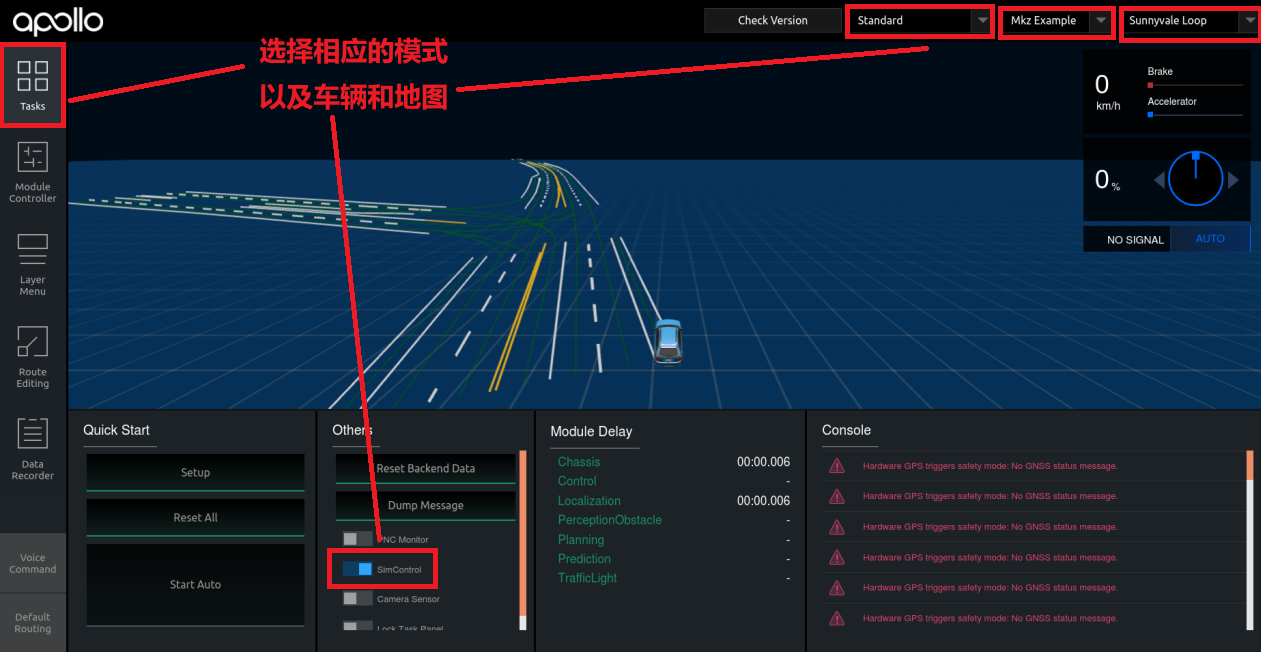Click the PerceptionObstacle delay row

[674, 520]
